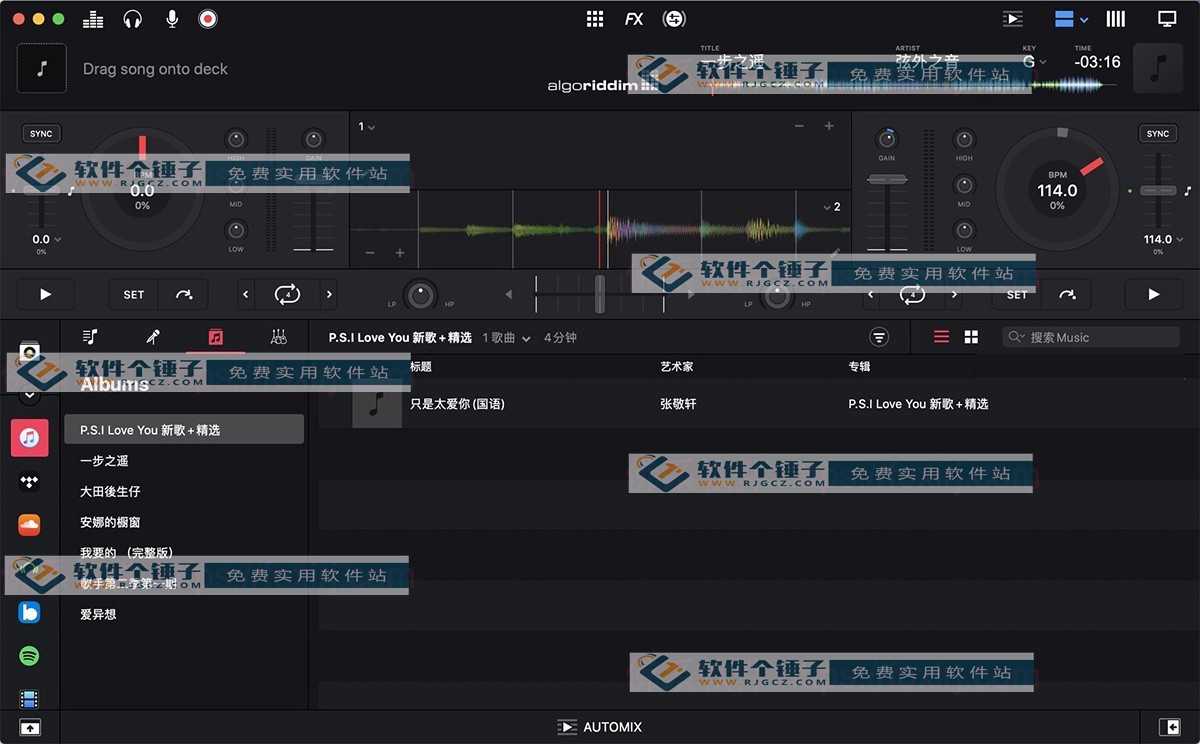Open the mixer equalizer bars icon
Screen dimensions: 1200x744
(x=93, y=18)
